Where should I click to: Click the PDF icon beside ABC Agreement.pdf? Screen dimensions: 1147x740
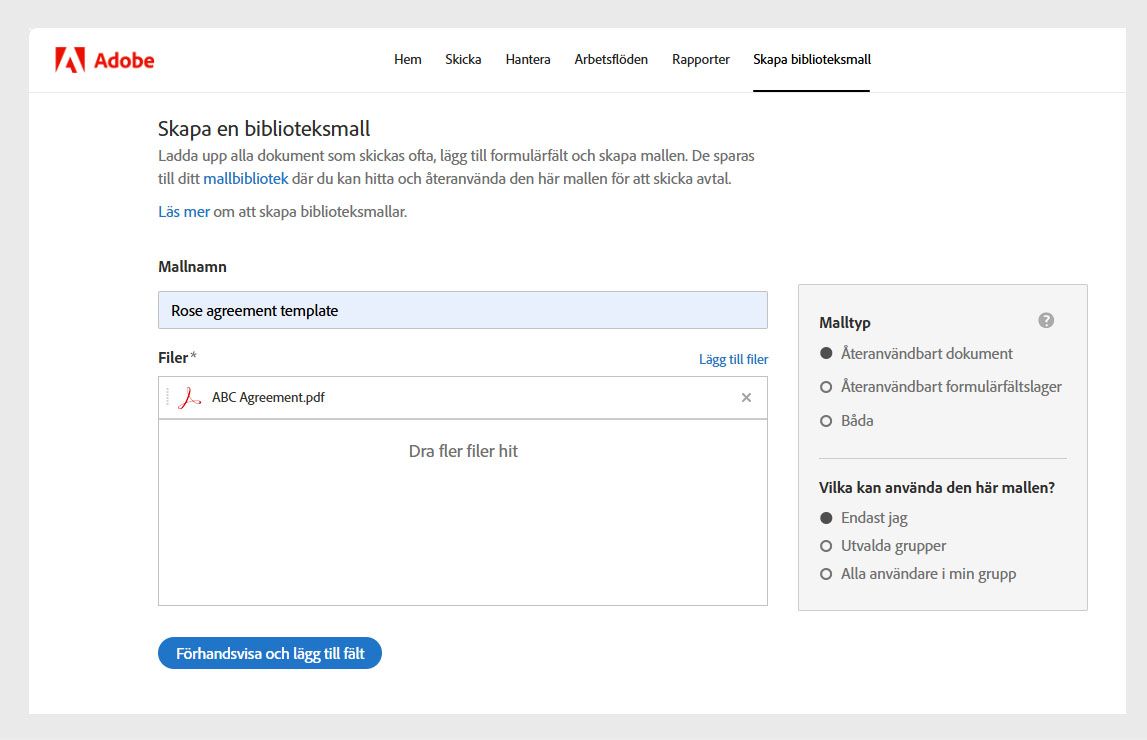(x=189, y=397)
